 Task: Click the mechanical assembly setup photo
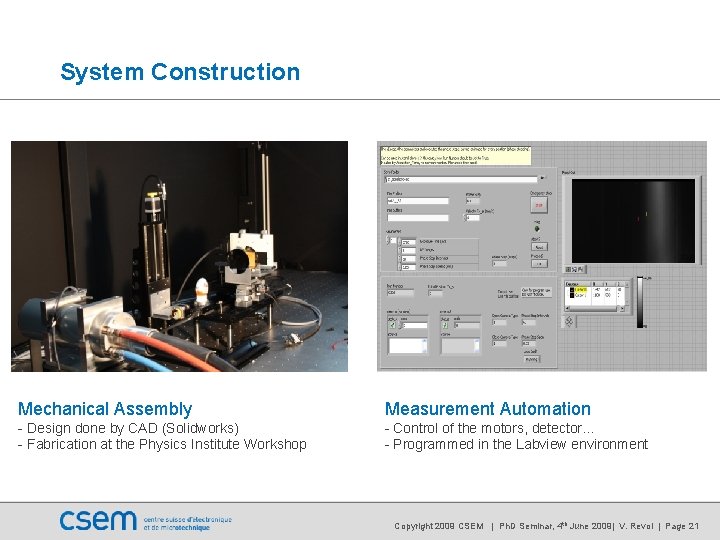[180, 256]
